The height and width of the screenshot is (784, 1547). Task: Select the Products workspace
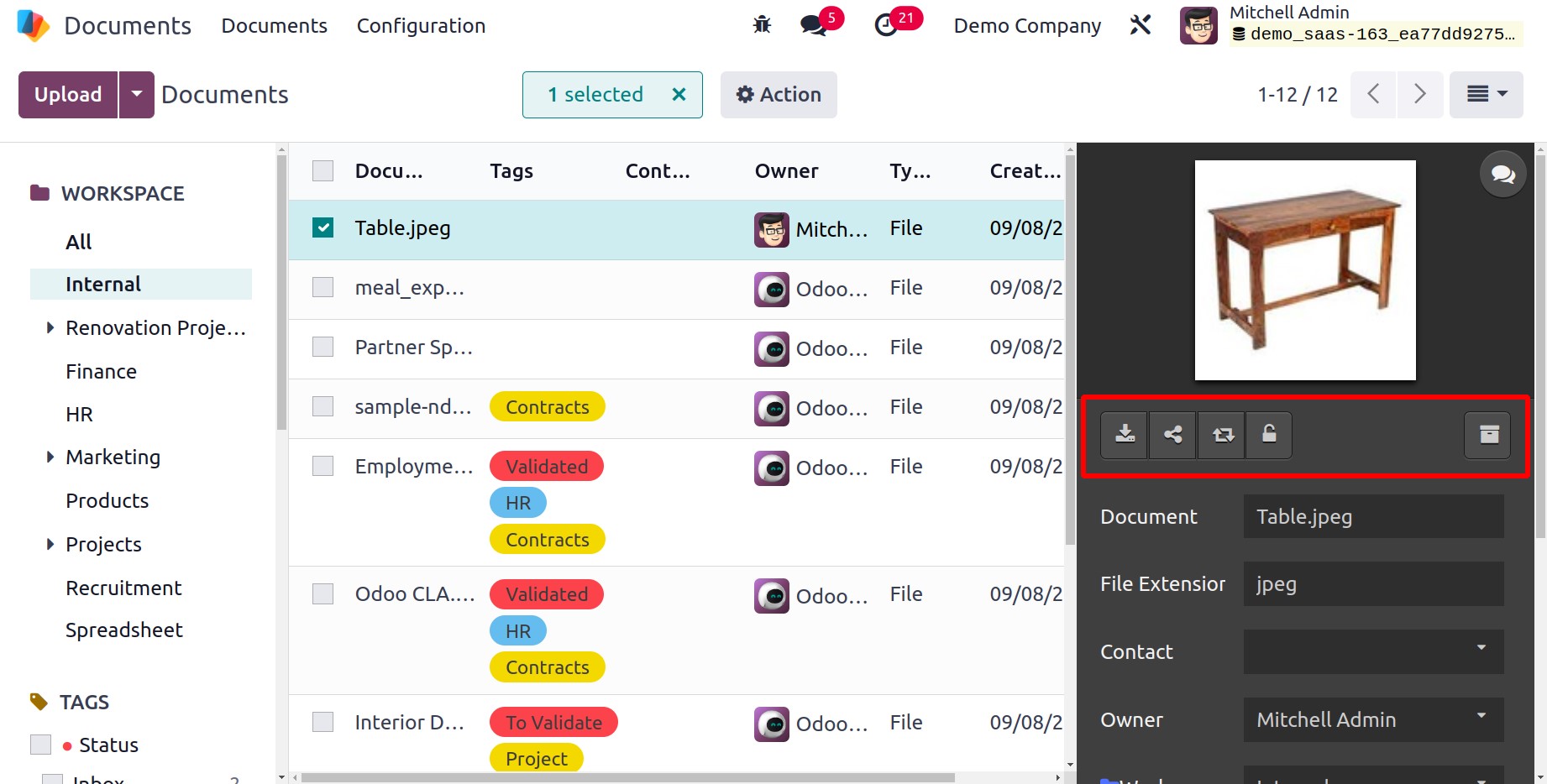[108, 500]
